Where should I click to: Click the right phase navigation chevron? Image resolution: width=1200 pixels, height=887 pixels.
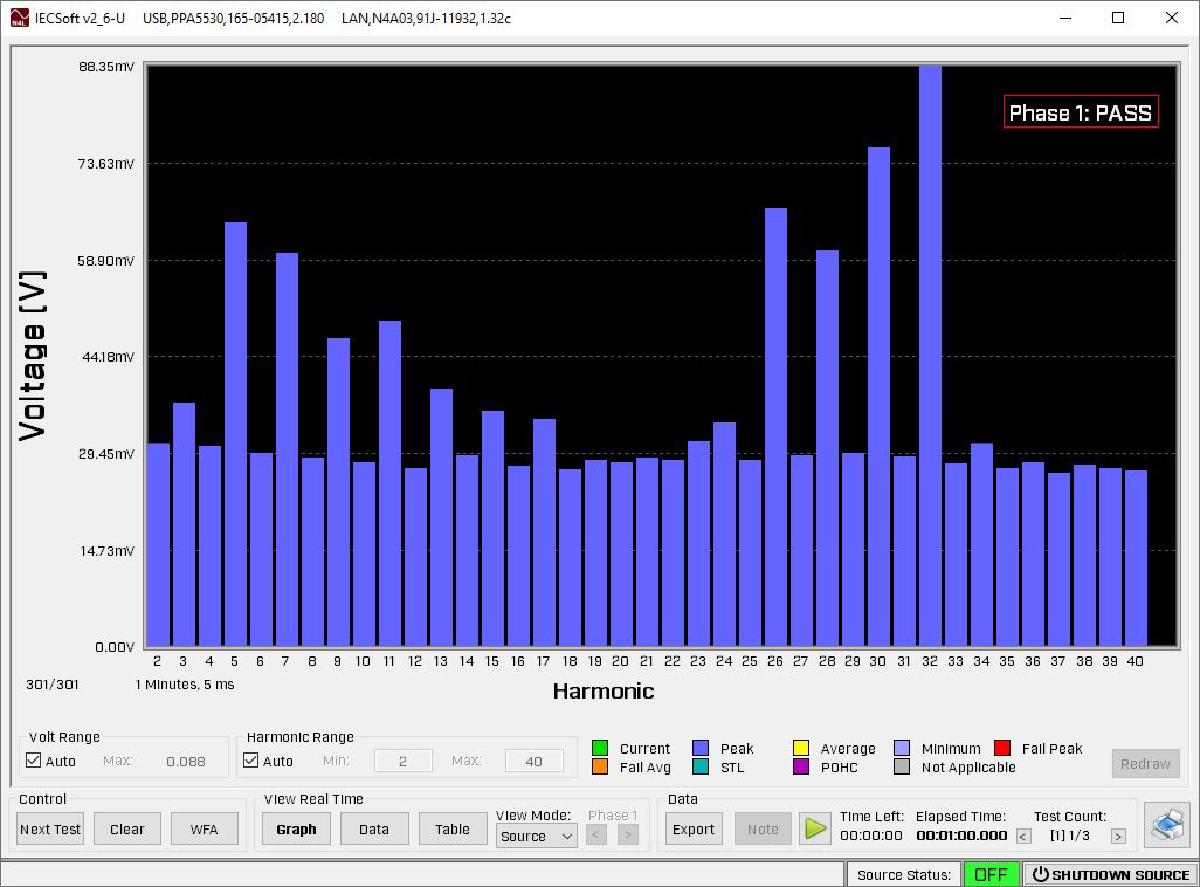click(629, 834)
